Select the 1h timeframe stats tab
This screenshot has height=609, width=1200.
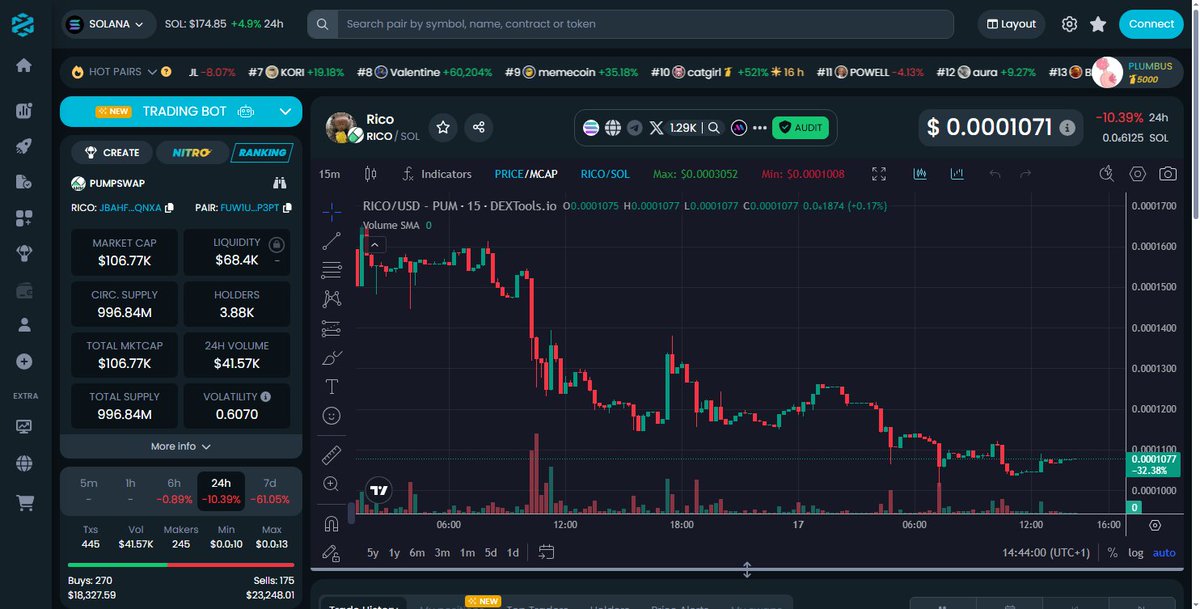[131, 490]
